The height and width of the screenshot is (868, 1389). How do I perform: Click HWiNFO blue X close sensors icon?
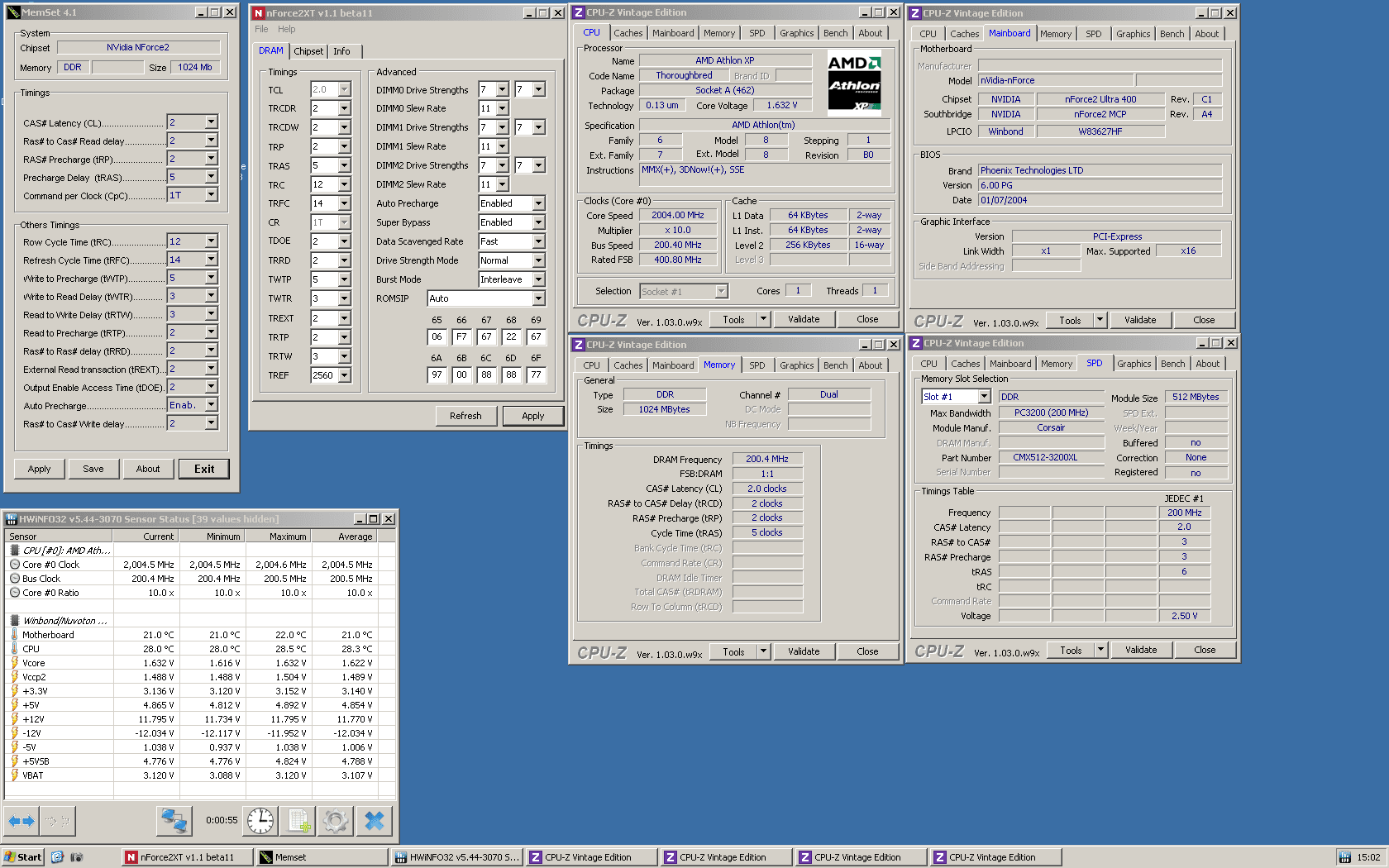coord(374,821)
